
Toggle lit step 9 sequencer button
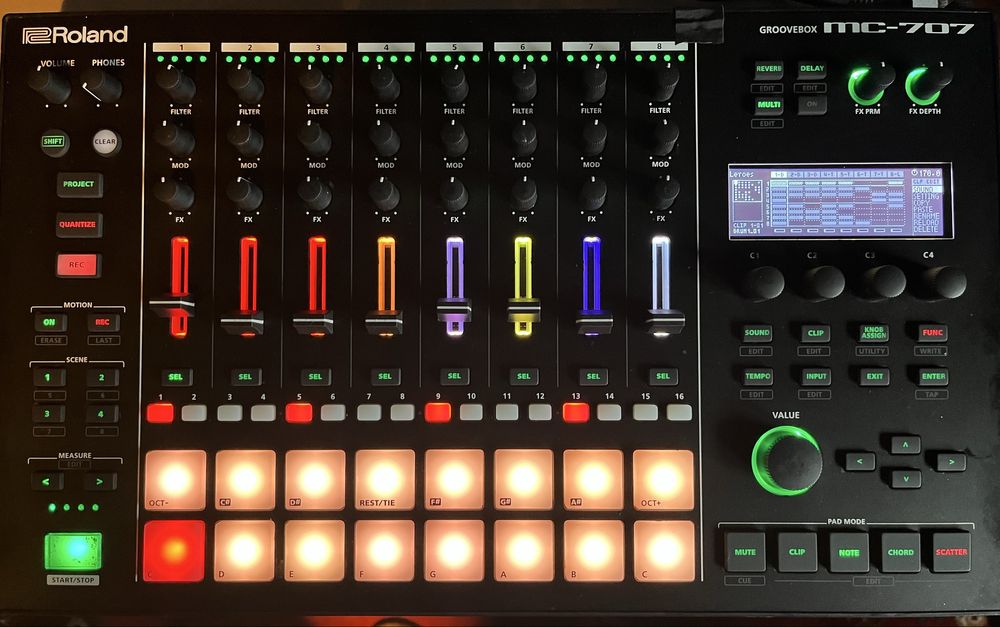[438, 412]
